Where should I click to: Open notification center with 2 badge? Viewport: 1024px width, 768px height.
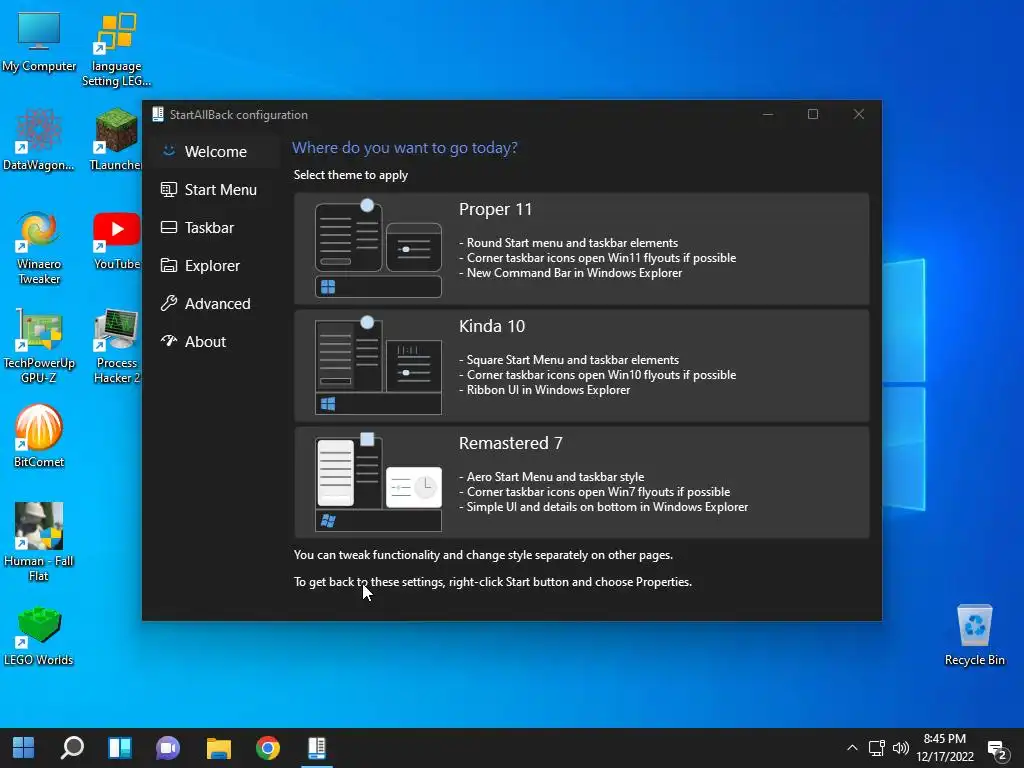pyautogui.click(x=997, y=750)
